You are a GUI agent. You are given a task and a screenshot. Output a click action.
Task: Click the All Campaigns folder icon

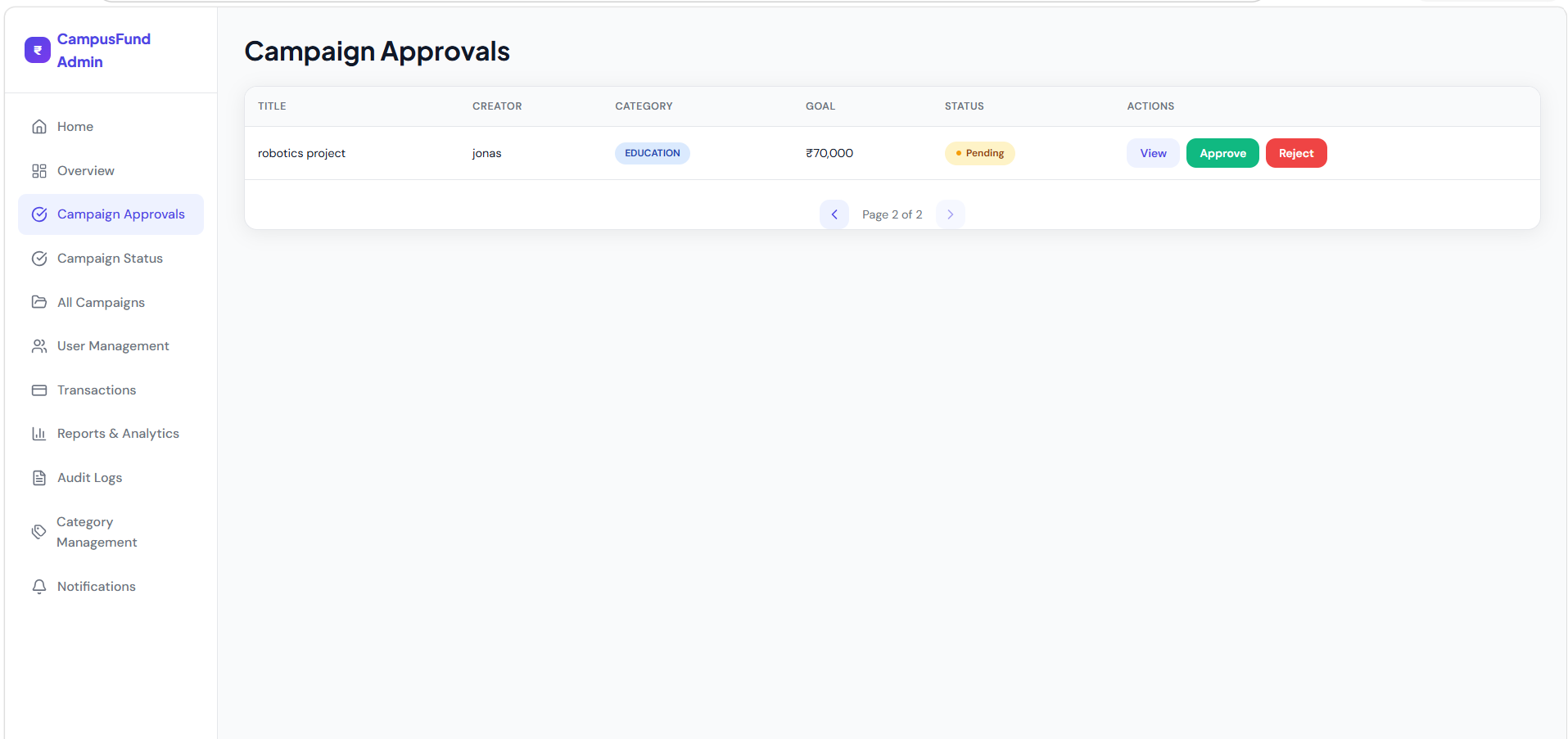click(x=39, y=302)
